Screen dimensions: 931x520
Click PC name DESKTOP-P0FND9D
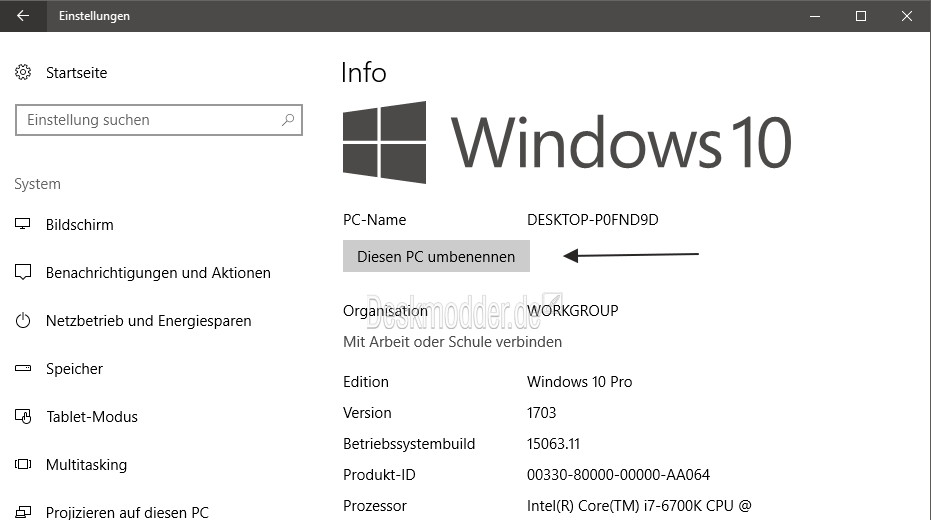coord(593,220)
